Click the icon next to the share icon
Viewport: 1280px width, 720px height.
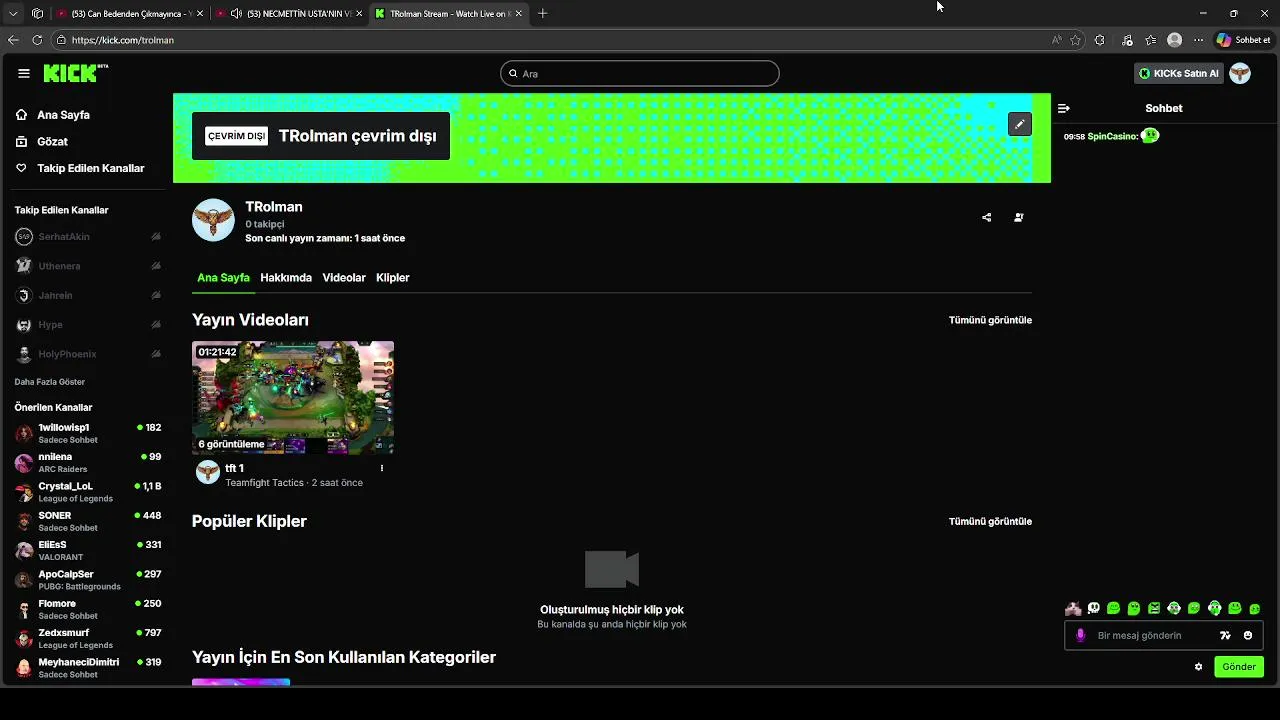click(1019, 217)
